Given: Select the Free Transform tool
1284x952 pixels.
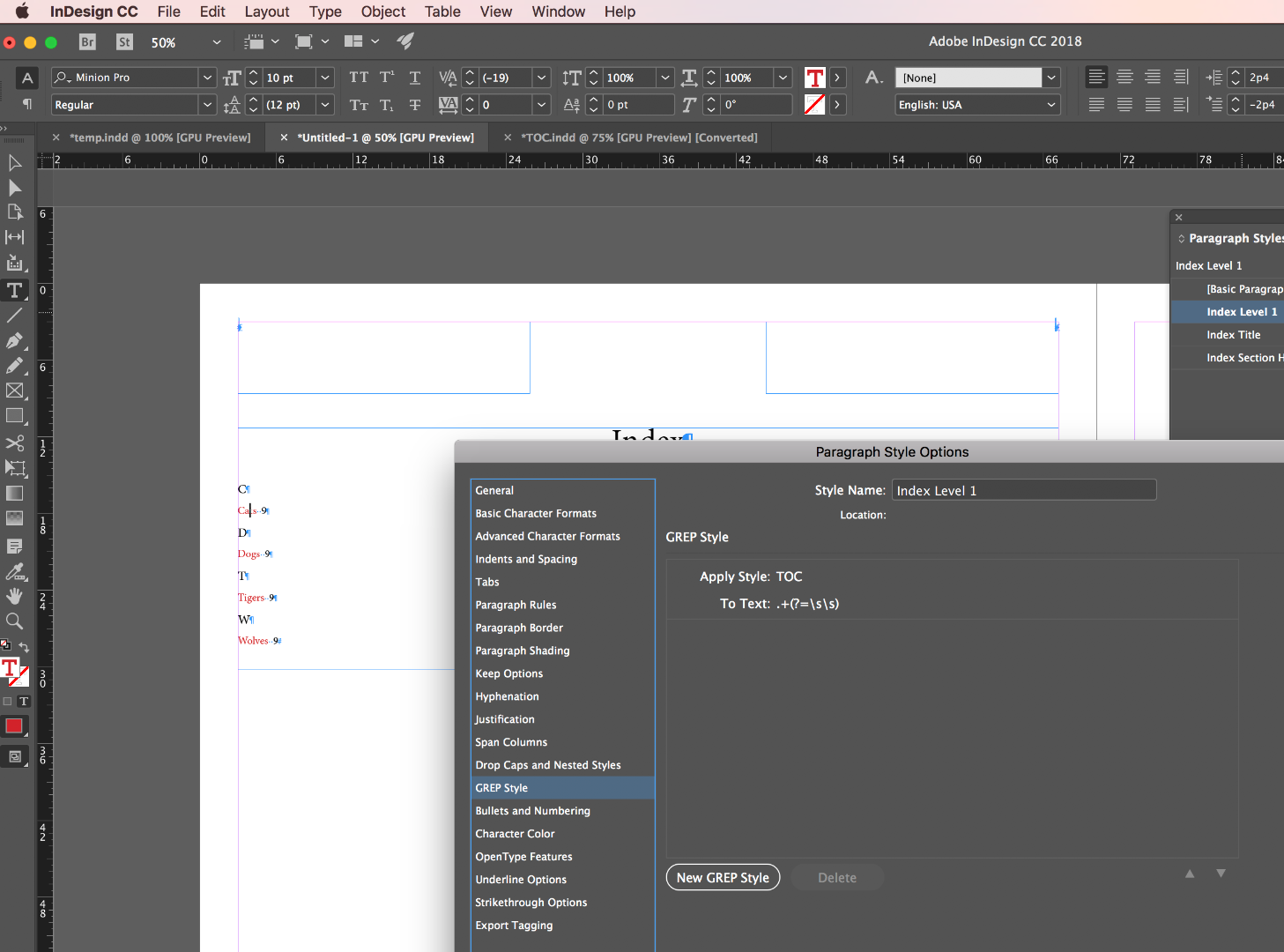Looking at the screenshot, I should coord(15,467).
